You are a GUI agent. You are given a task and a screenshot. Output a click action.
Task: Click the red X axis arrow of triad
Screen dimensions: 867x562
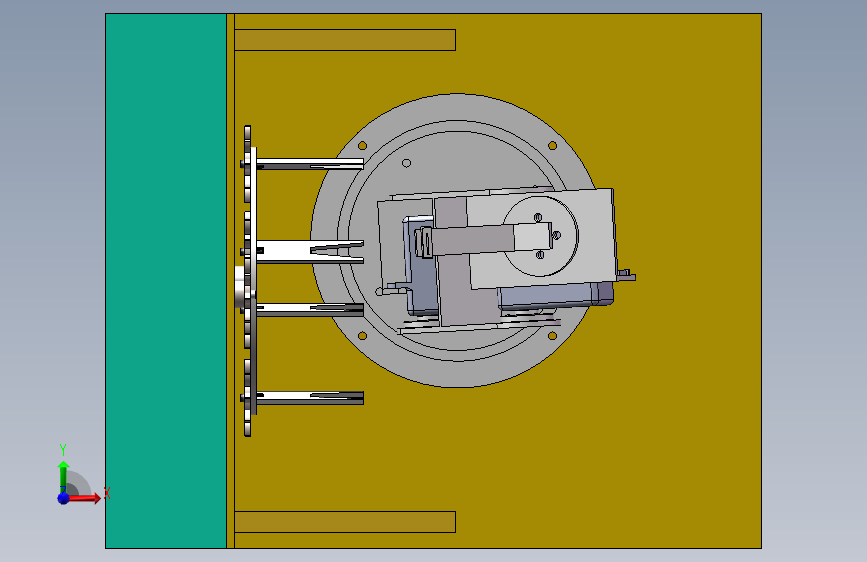[x=84, y=498]
